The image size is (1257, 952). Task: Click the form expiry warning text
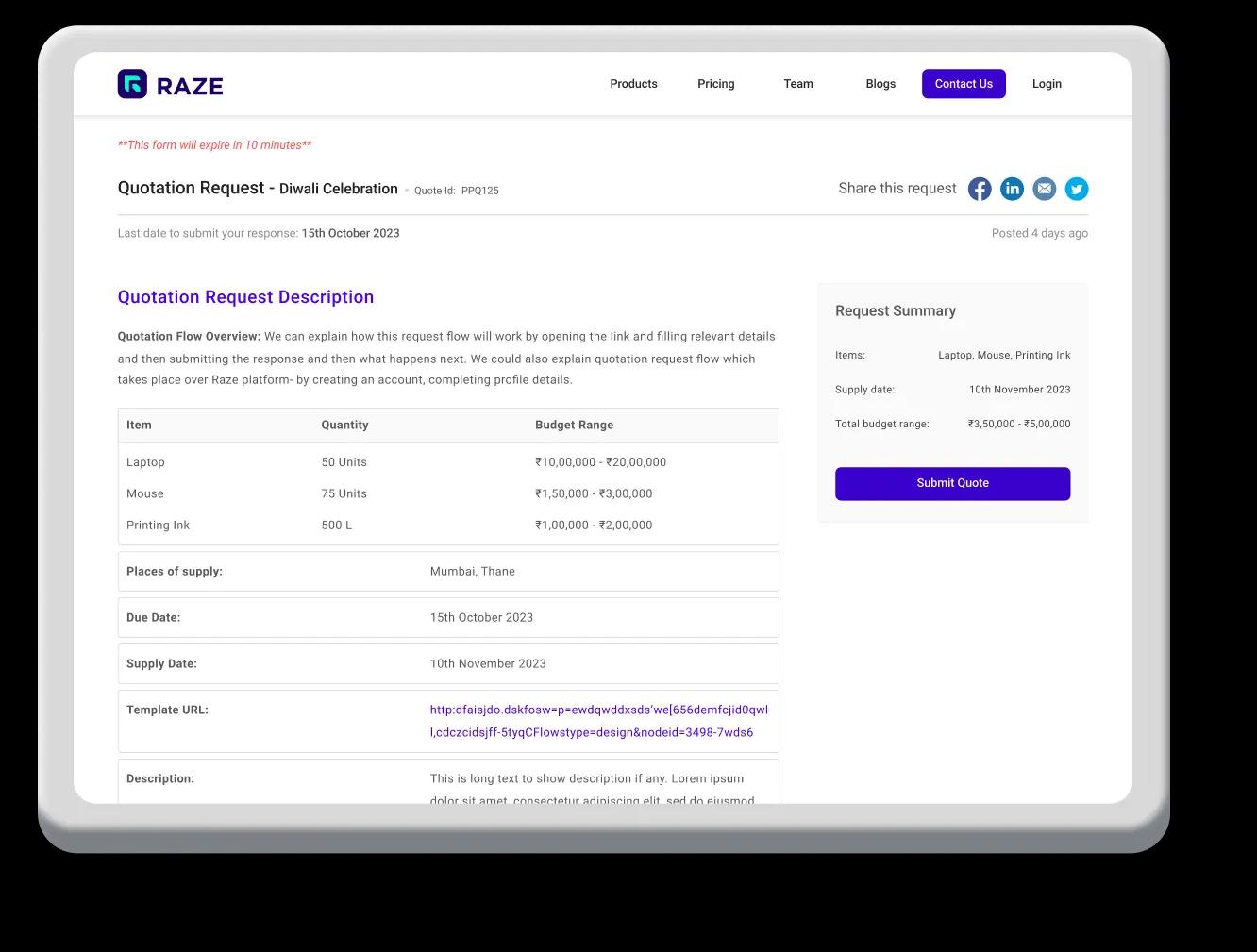click(x=214, y=145)
